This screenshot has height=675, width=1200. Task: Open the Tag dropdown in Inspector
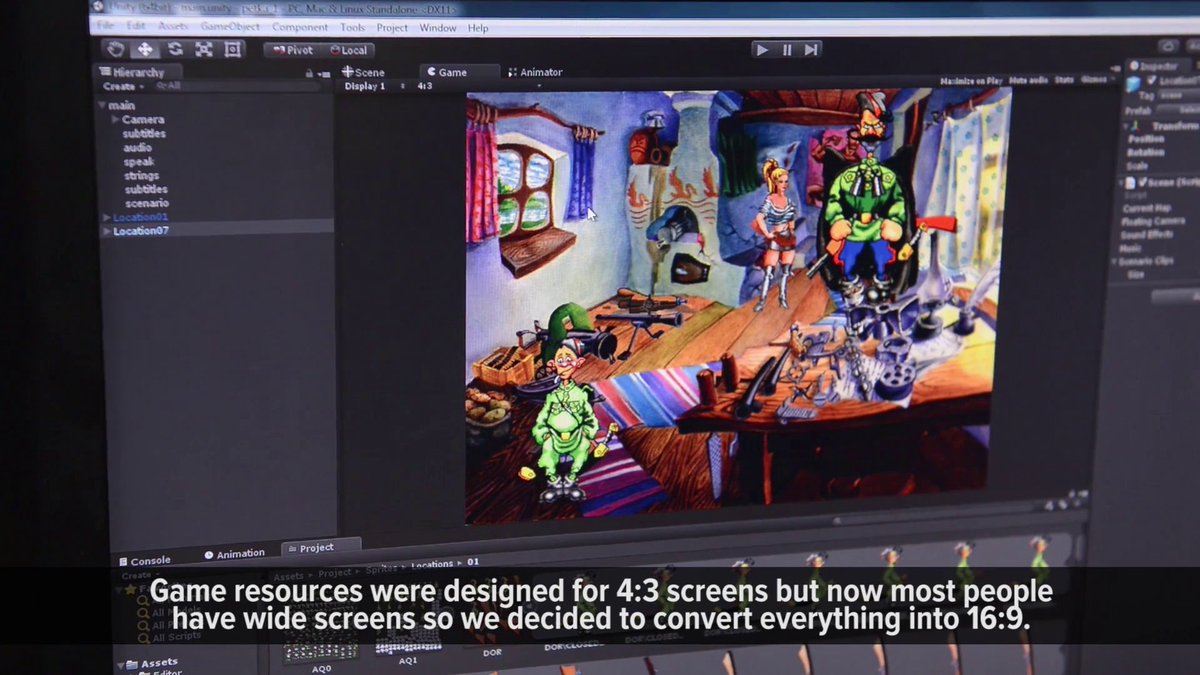(x=1178, y=95)
